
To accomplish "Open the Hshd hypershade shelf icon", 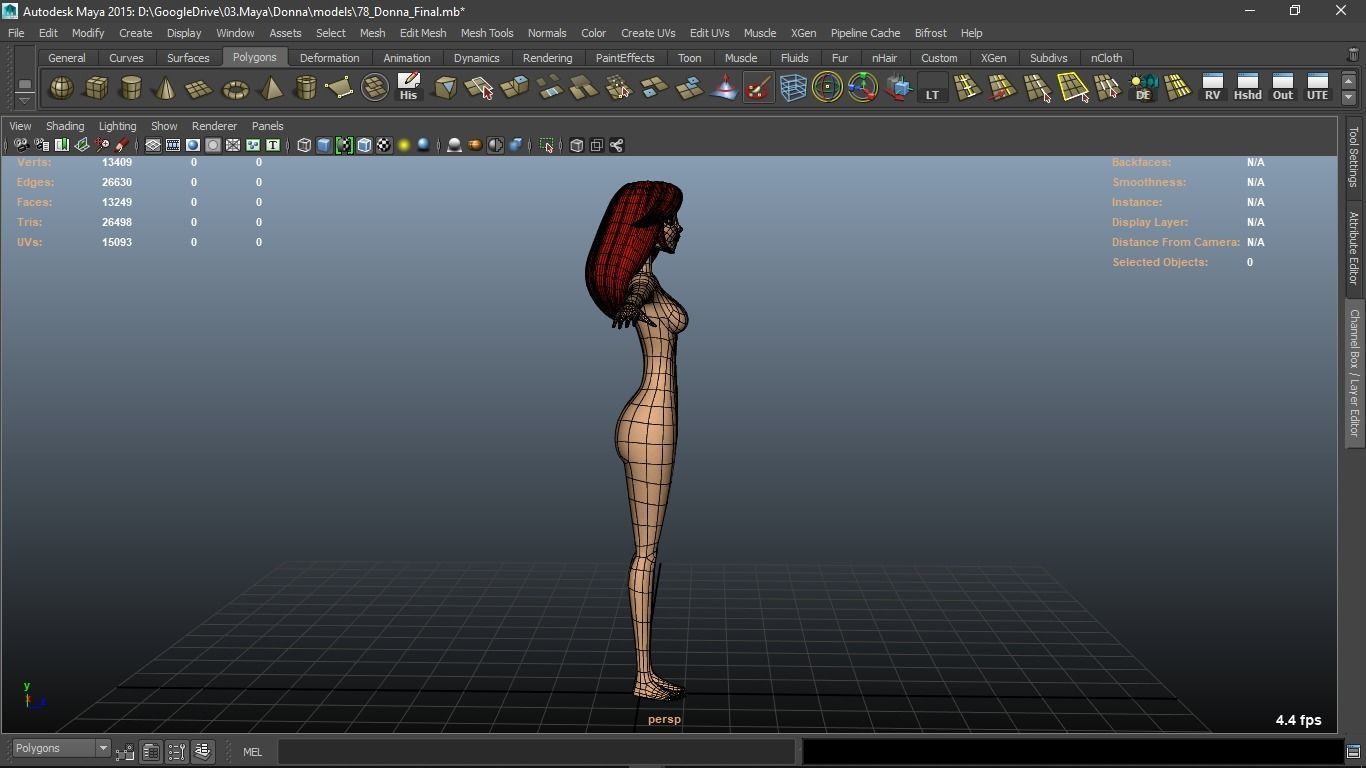I will pyautogui.click(x=1247, y=88).
